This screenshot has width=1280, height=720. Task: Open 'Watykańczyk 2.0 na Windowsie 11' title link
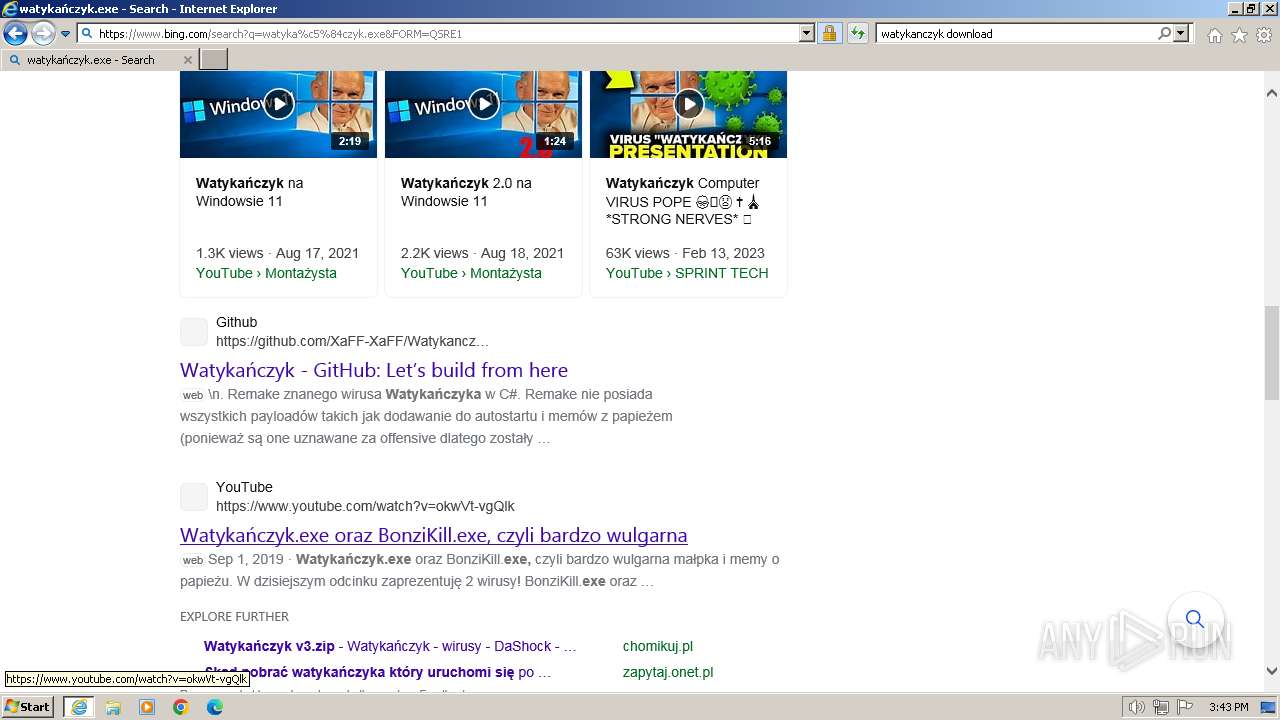point(466,192)
